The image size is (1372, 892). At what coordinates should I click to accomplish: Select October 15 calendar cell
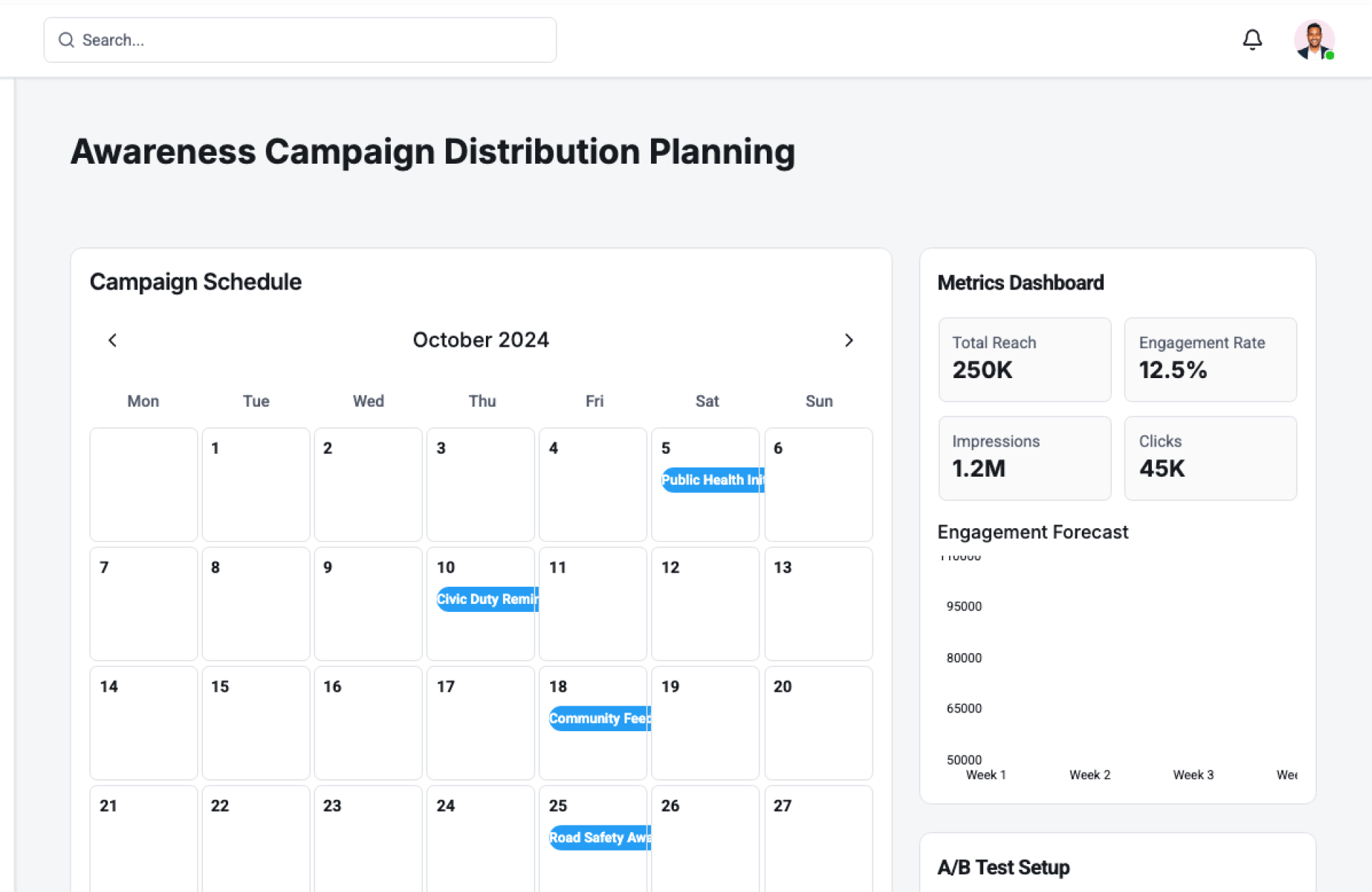pyautogui.click(x=256, y=723)
